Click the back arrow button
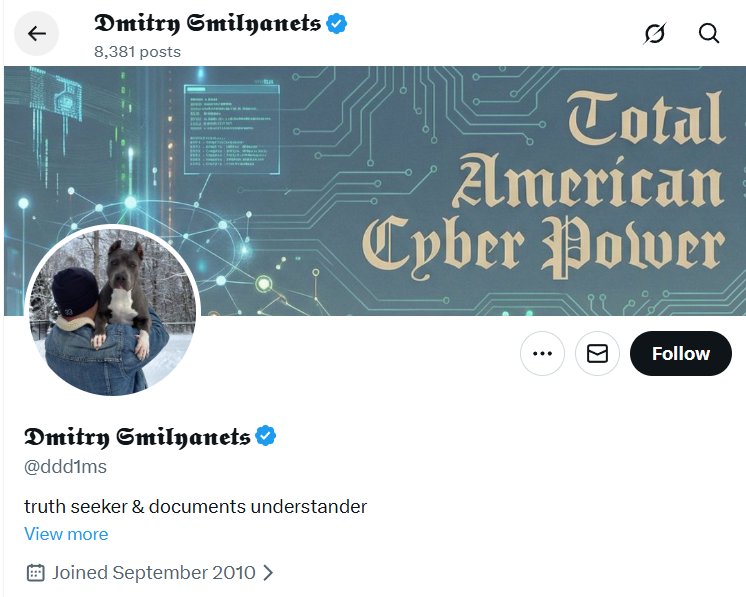This screenshot has height=597, width=746. [x=37, y=34]
